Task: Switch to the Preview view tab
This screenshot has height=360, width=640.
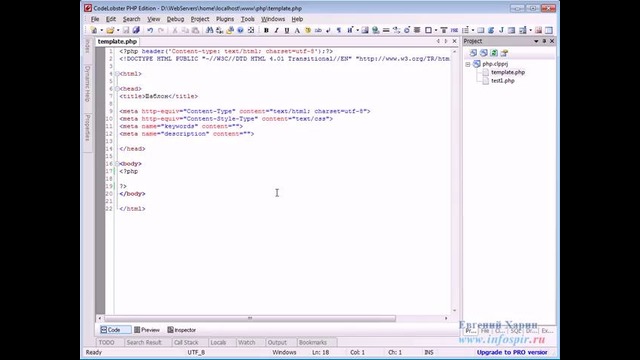Action: click(x=147, y=330)
